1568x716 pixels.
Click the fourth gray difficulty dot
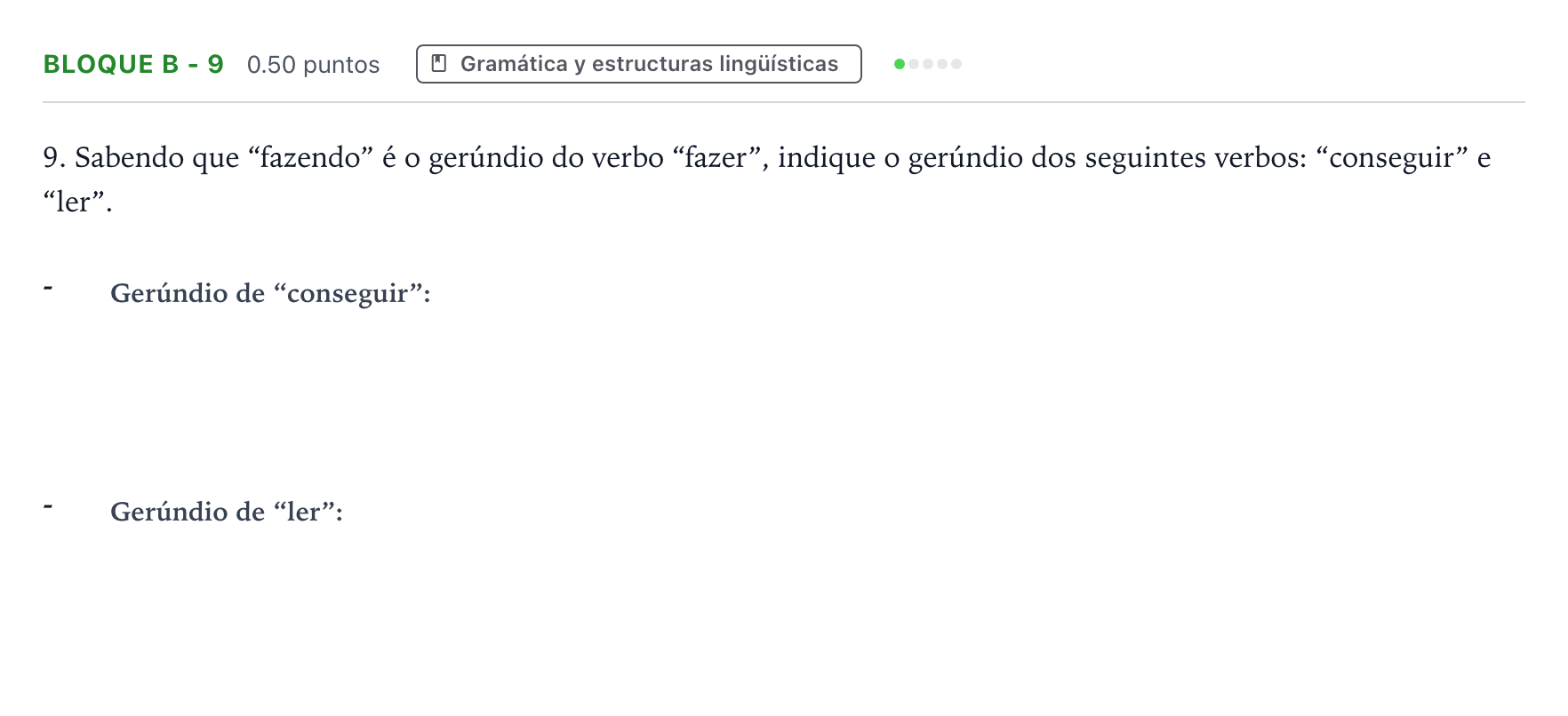[x=942, y=64]
